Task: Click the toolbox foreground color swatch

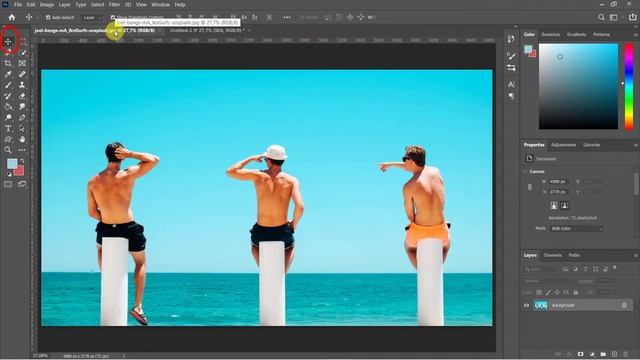Action: [12, 164]
